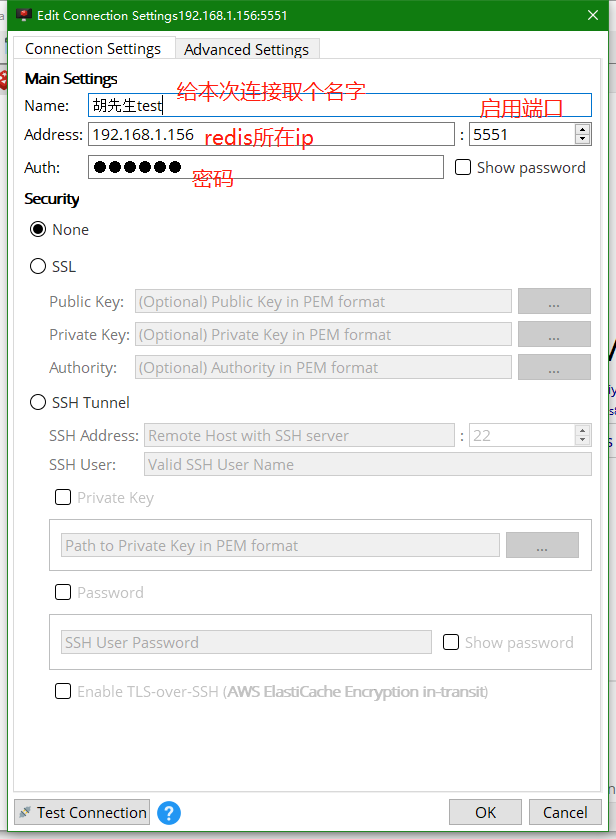Click the Path to Private Key field
Viewport: 616px width, 839px height.
click(280, 545)
